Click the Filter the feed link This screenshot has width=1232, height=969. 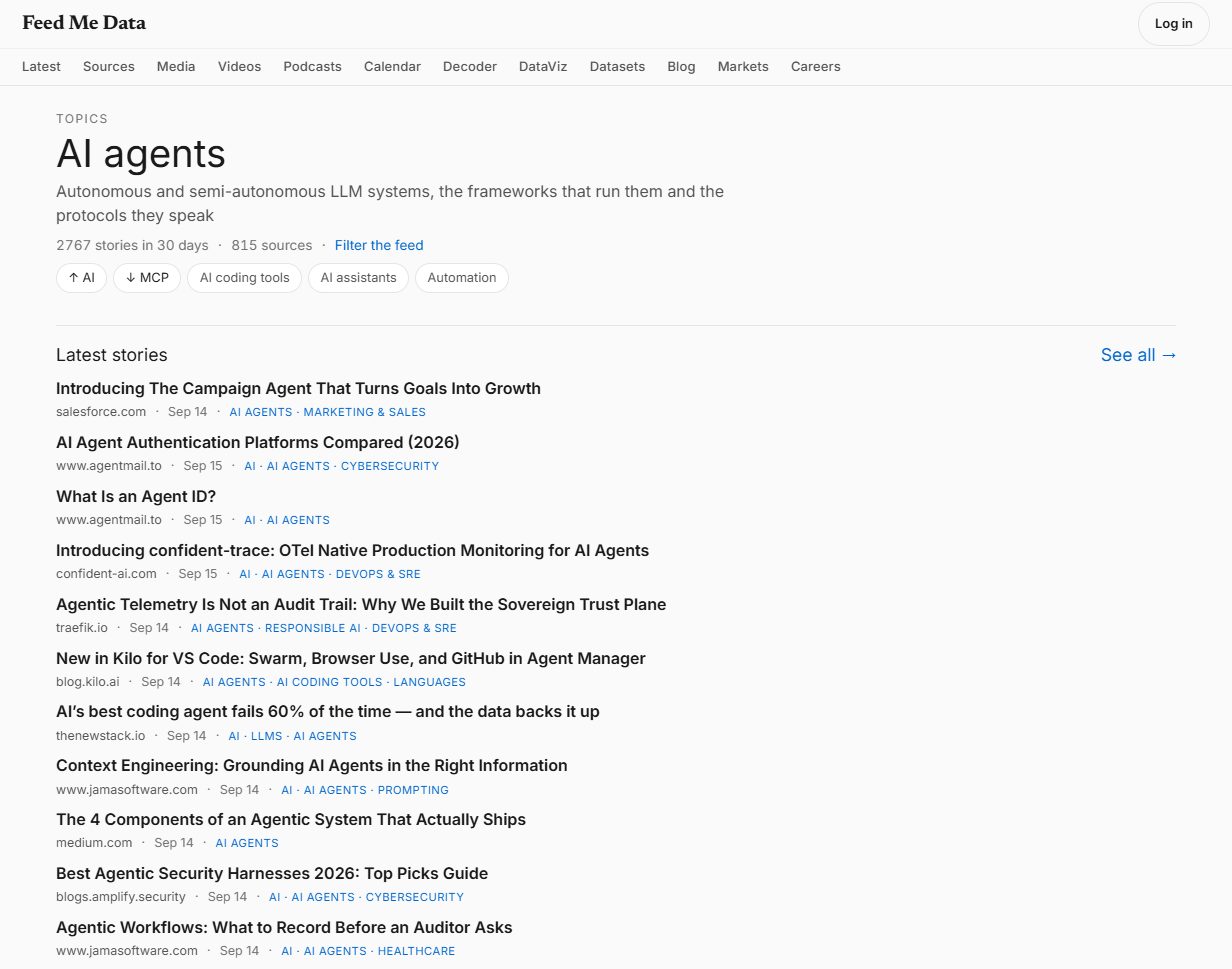point(379,245)
